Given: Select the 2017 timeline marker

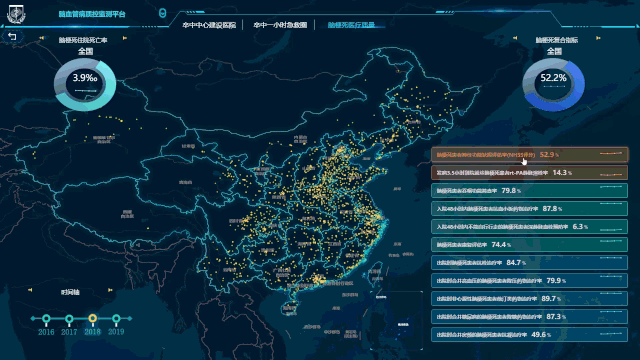Looking at the screenshot, I should tap(69, 319).
